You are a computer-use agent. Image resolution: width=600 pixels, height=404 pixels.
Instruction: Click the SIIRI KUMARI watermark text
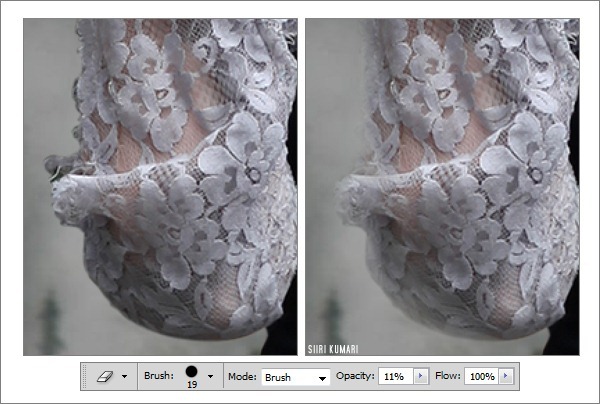(x=335, y=349)
